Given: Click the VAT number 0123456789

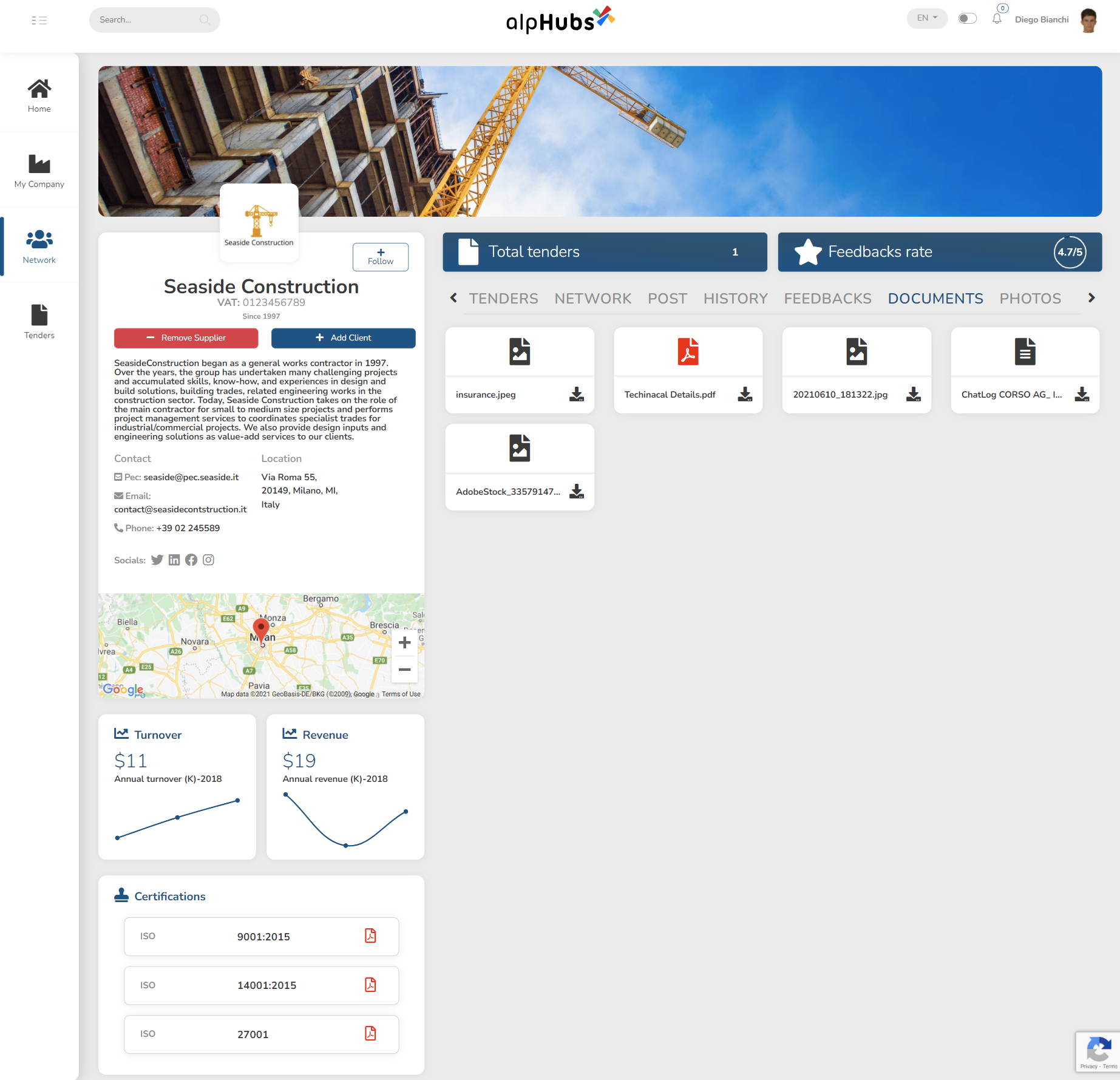Looking at the screenshot, I should coord(274,302).
